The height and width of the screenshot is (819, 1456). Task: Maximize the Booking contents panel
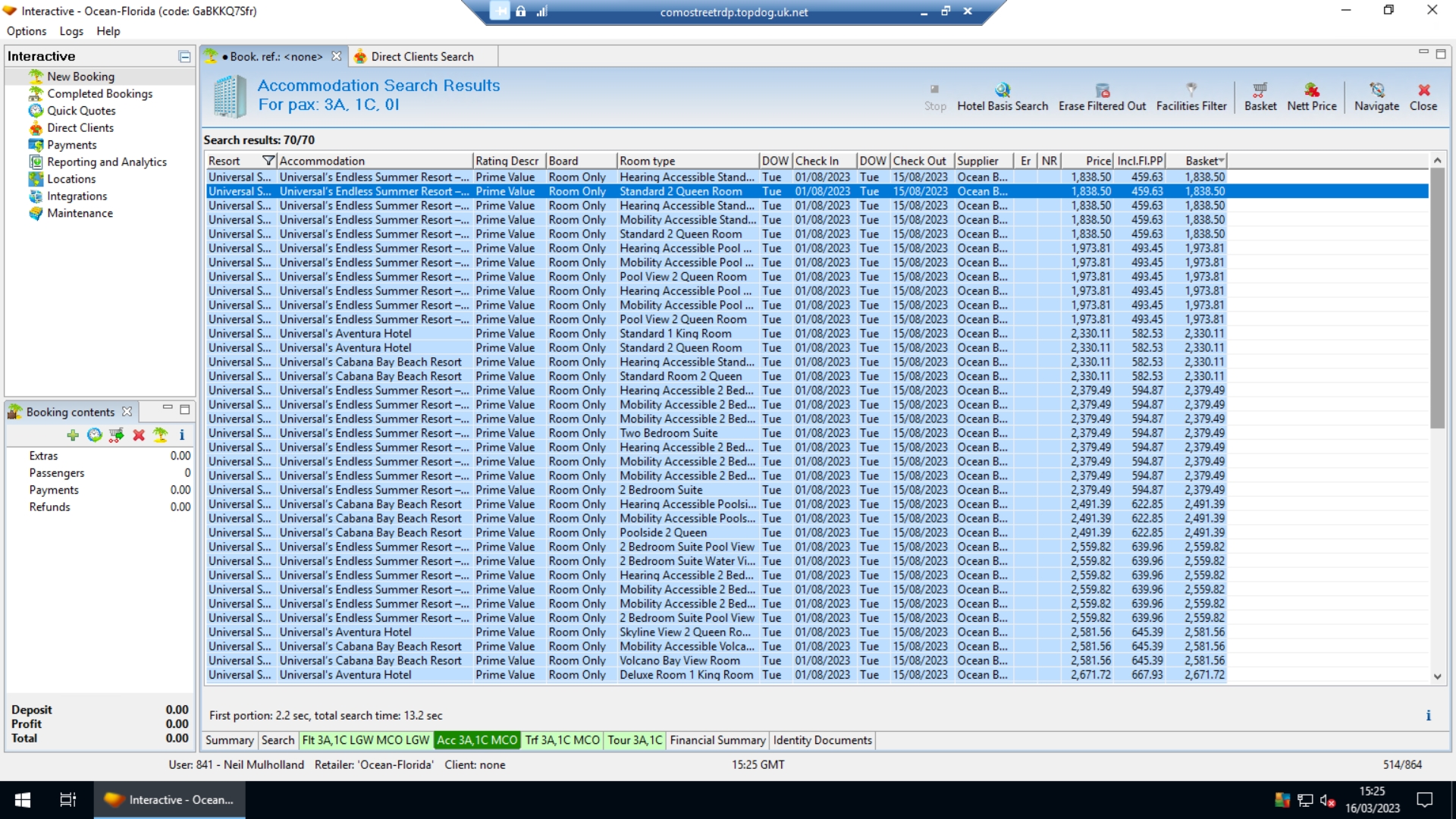[x=184, y=409]
